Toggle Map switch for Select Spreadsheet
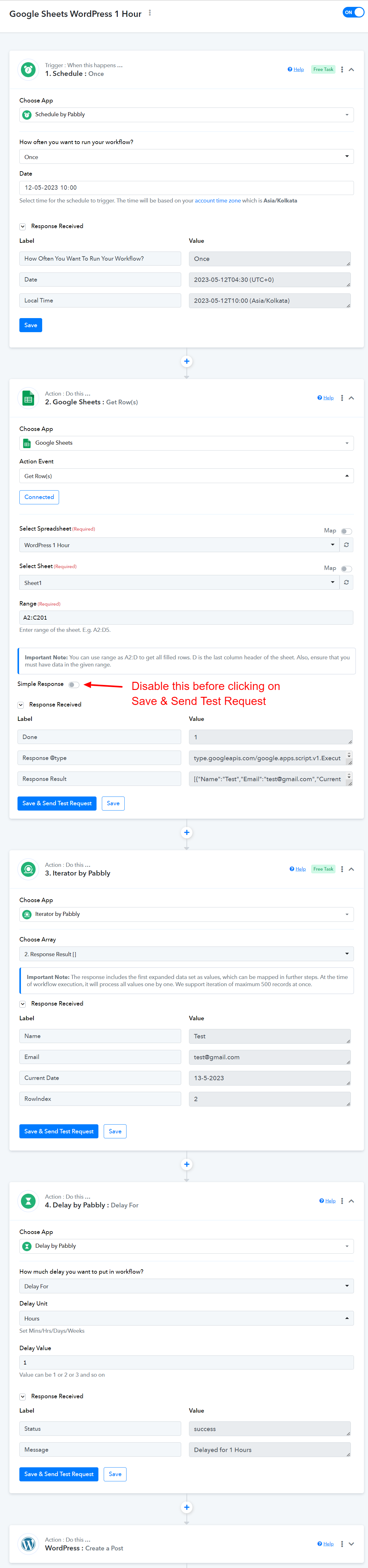This screenshot has height=1568, width=368. (x=347, y=532)
